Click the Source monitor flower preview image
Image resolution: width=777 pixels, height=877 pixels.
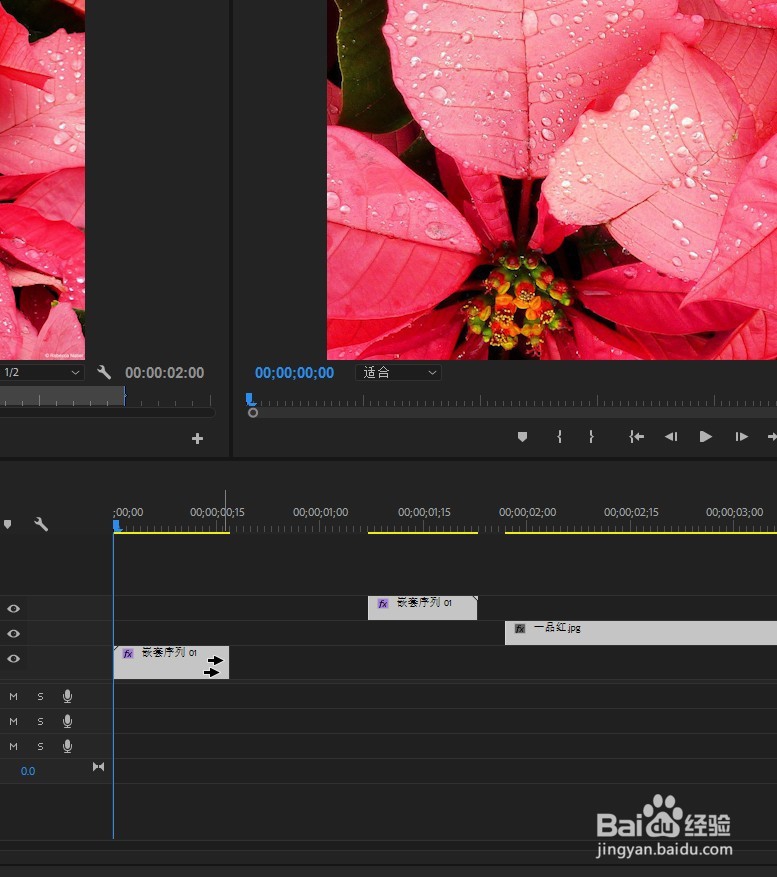pyautogui.click(x=43, y=180)
